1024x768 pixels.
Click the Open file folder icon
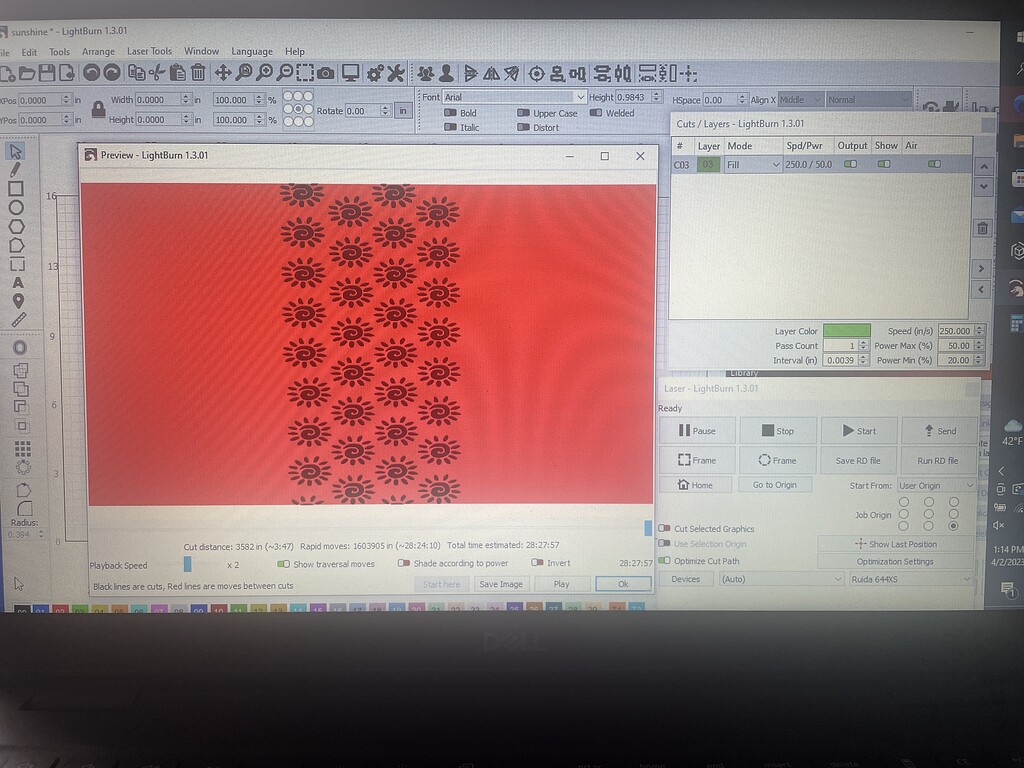click(x=27, y=73)
